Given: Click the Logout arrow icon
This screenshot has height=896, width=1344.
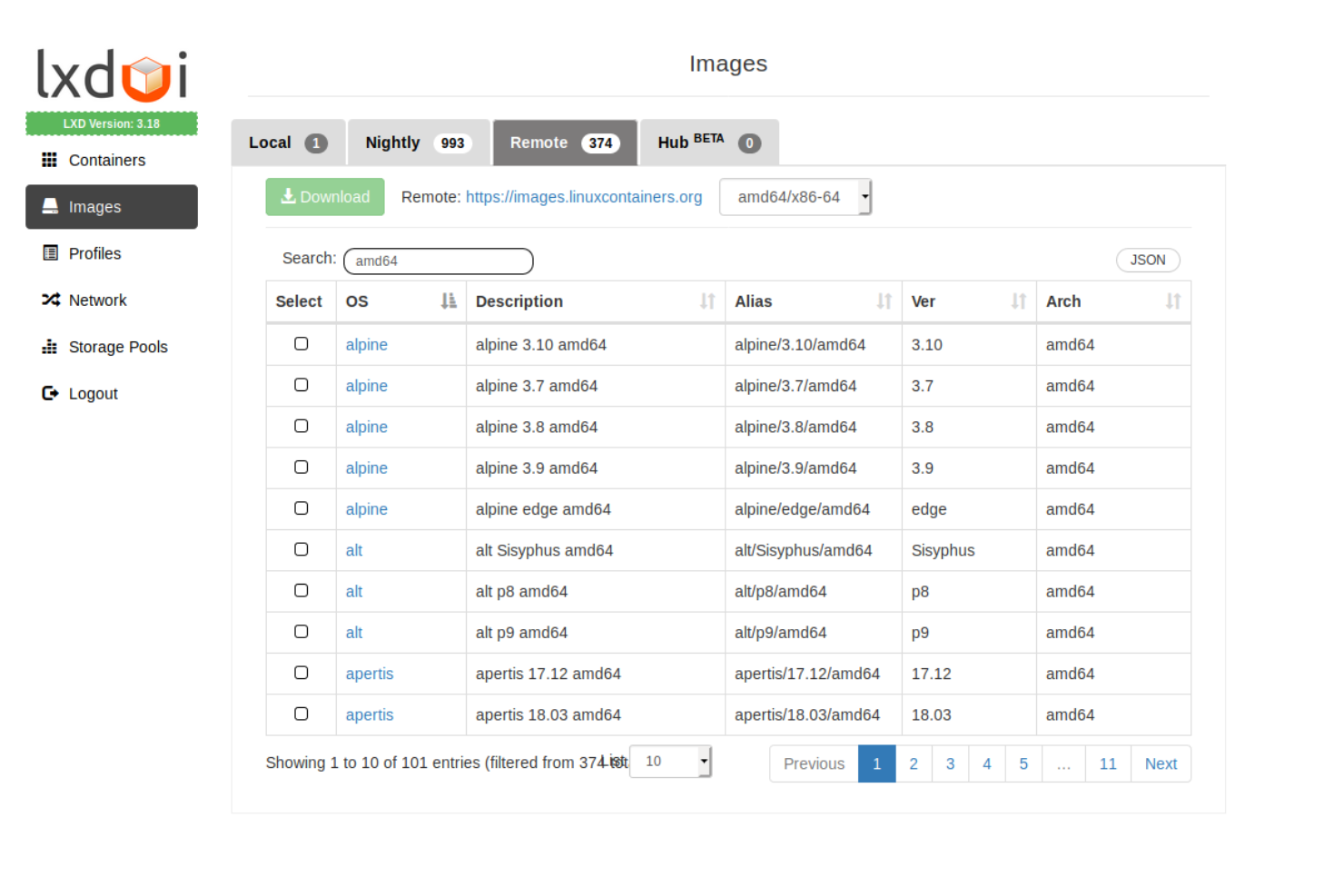Looking at the screenshot, I should point(50,393).
